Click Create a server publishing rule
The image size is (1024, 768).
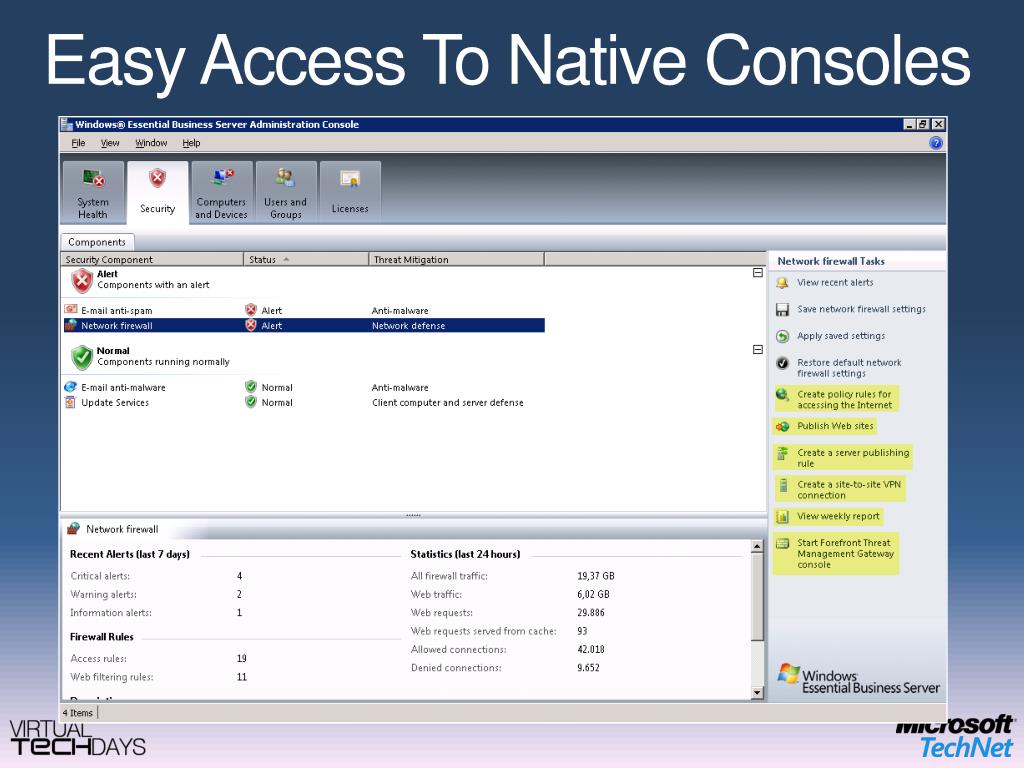[x=852, y=458]
